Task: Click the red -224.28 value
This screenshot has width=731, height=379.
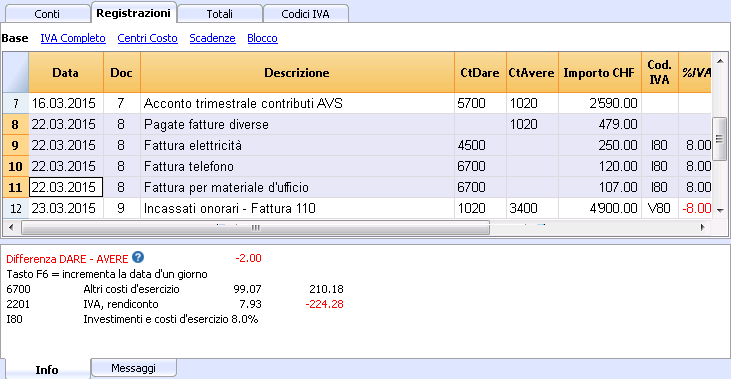Action: pyautogui.click(x=324, y=304)
